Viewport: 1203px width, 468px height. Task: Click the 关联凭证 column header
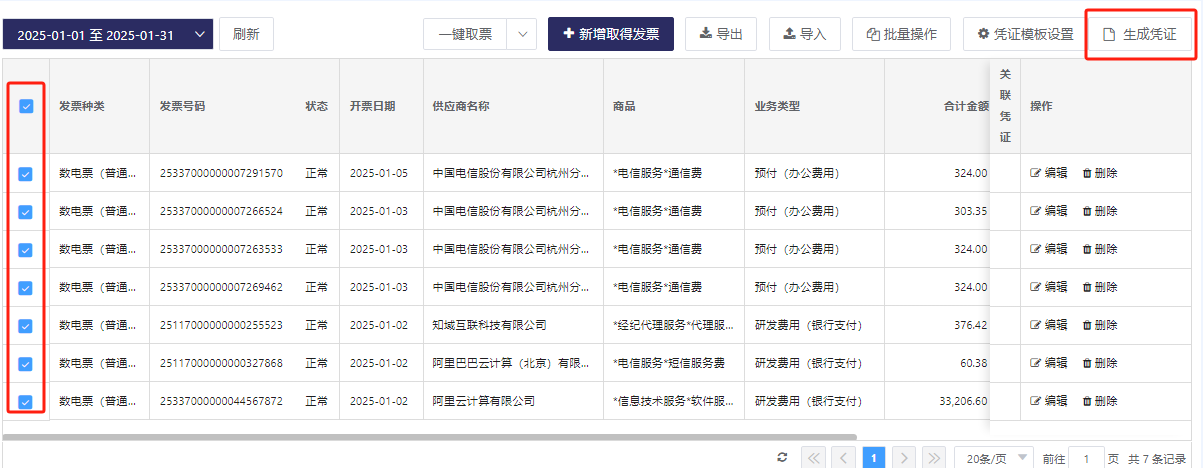(1005, 106)
